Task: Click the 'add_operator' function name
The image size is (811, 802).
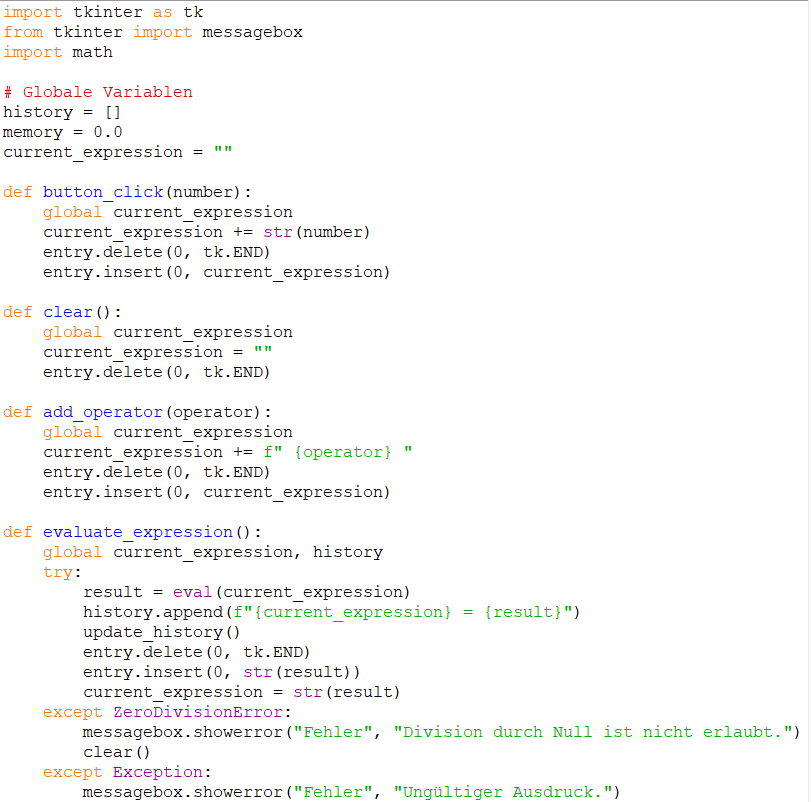Action: (x=103, y=412)
